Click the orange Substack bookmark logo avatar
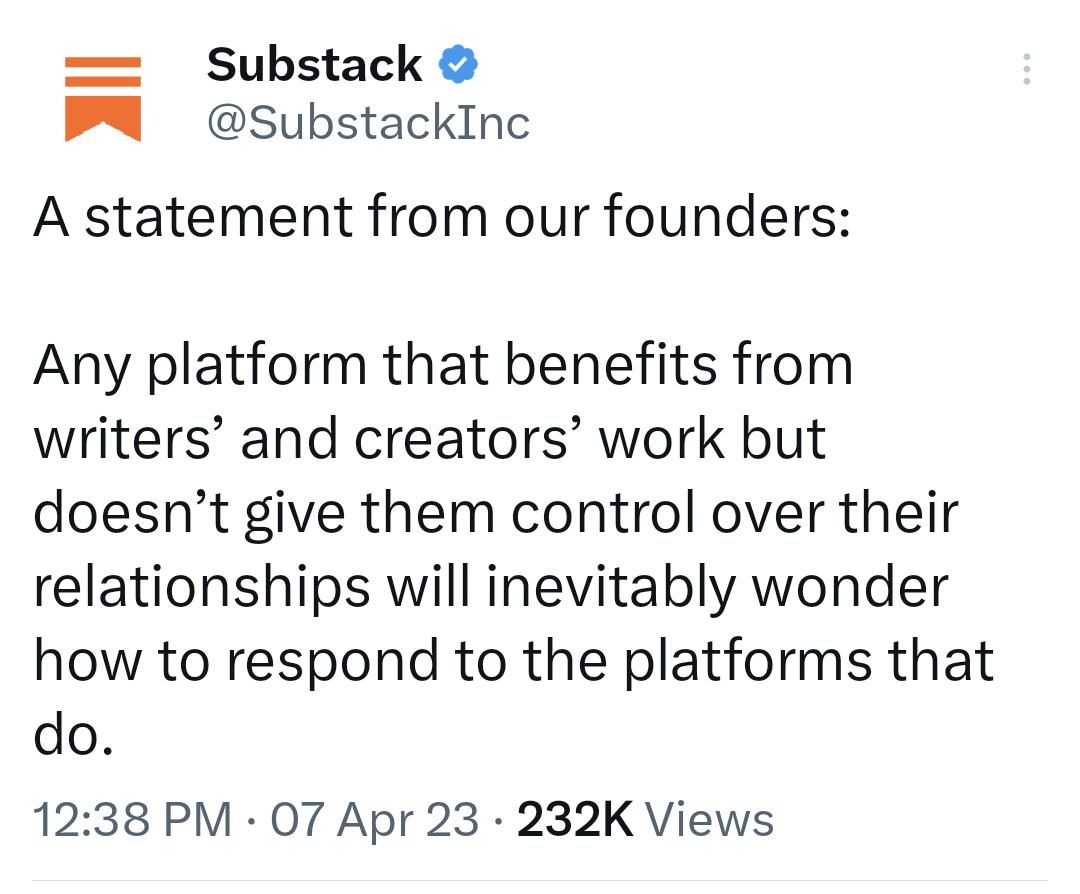Screen dimensions: 1080x894 pos(102,97)
